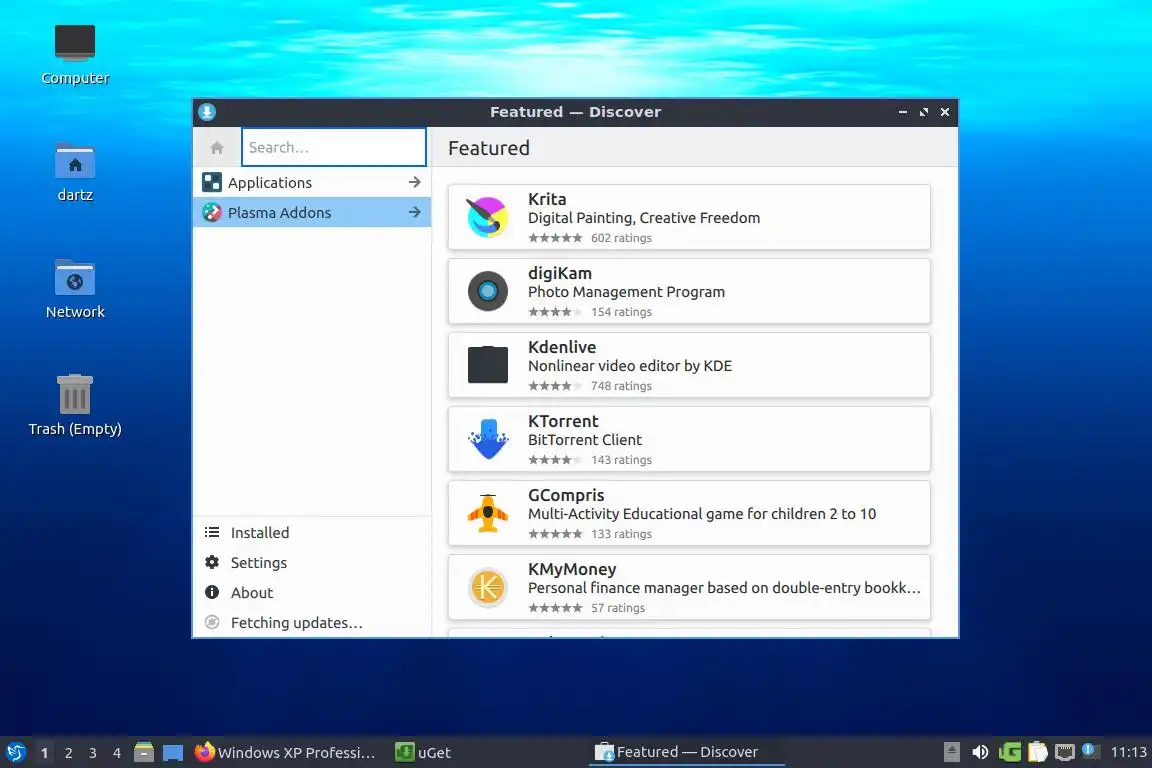Select Plasma Addons category
The image size is (1152, 768).
click(x=312, y=212)
